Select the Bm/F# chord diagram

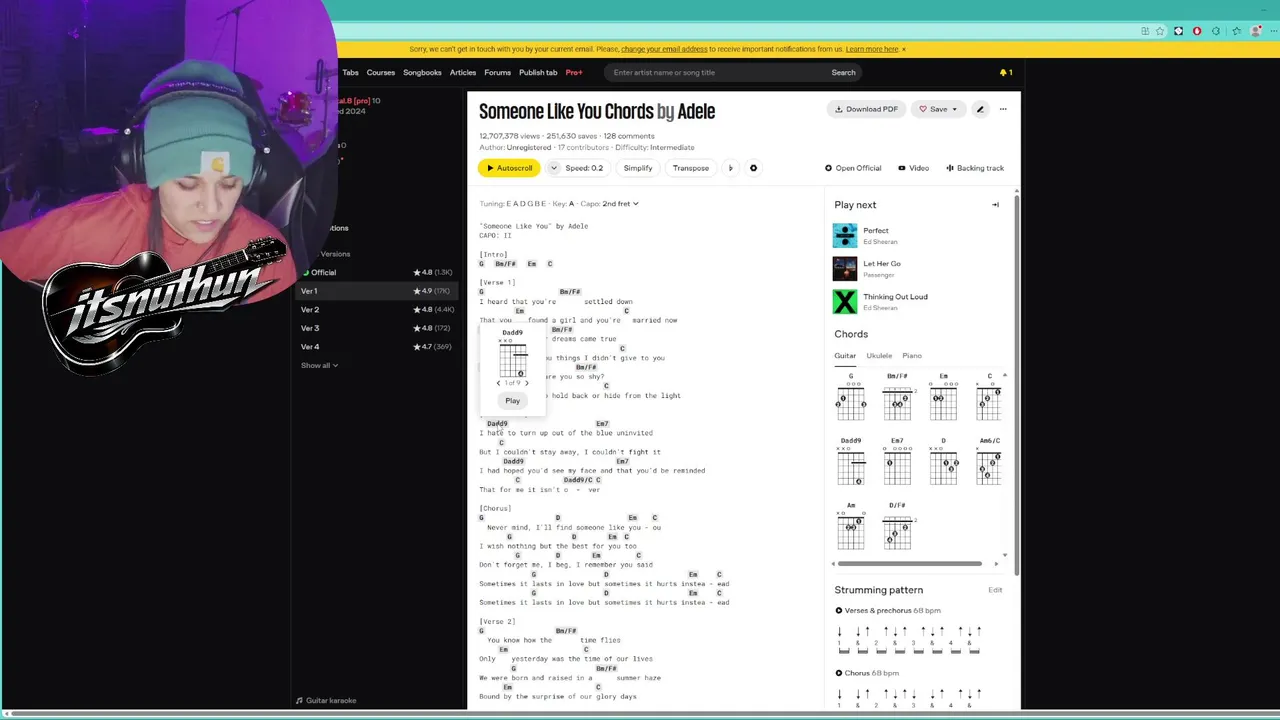point(897,397)
